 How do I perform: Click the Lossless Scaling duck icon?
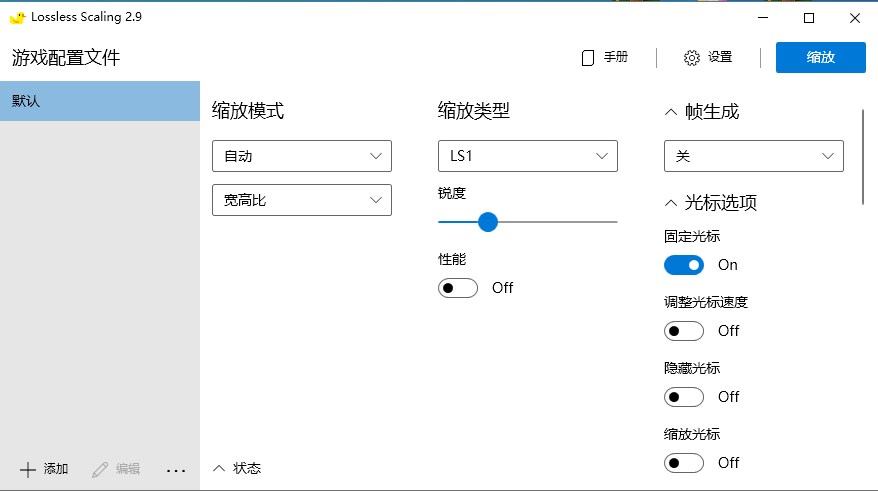tap(17, 18)
